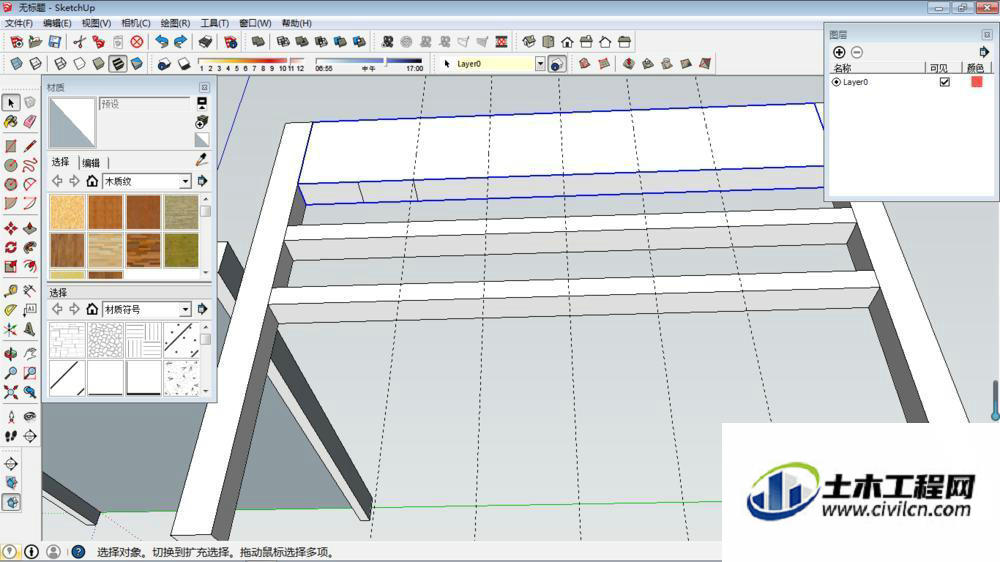This screenshot has width=1000, height=562.
Task: Set material to default swatch button
Action: [202, 140]
